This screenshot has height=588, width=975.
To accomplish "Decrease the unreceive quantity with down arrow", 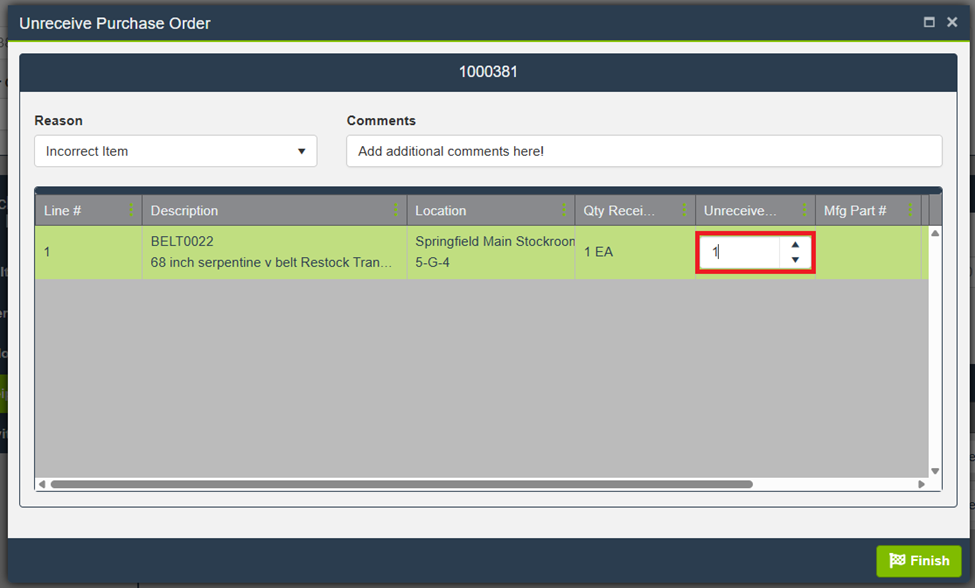I will [x=795, y=260].
